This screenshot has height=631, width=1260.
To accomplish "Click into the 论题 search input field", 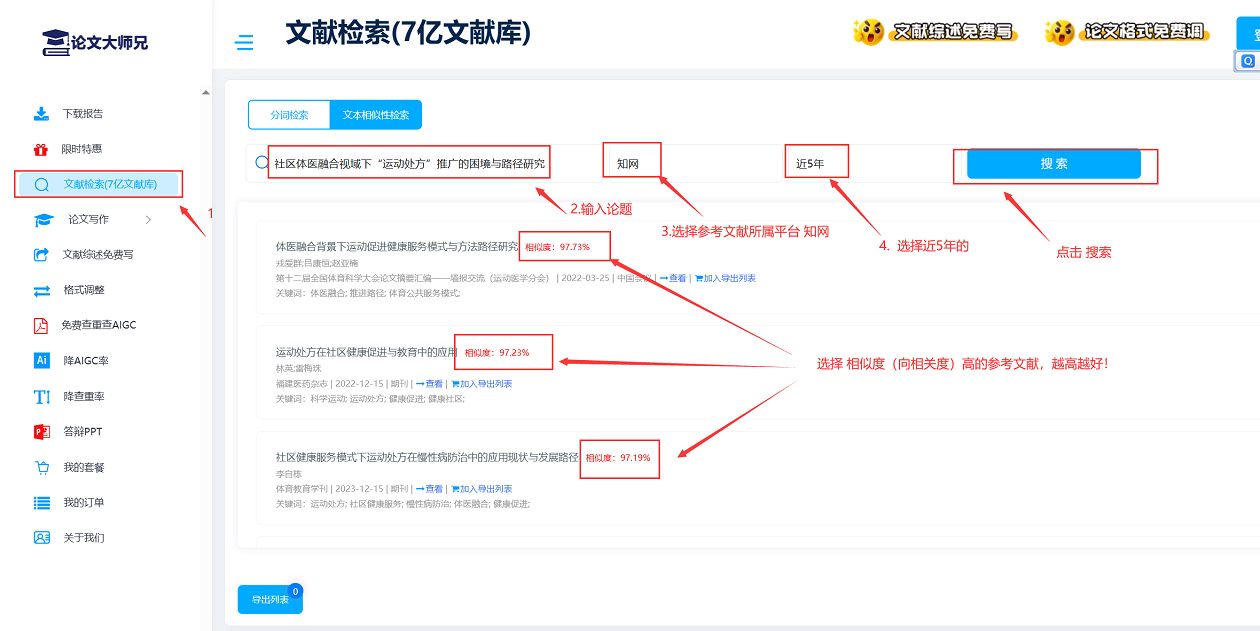I will point(410,164).
